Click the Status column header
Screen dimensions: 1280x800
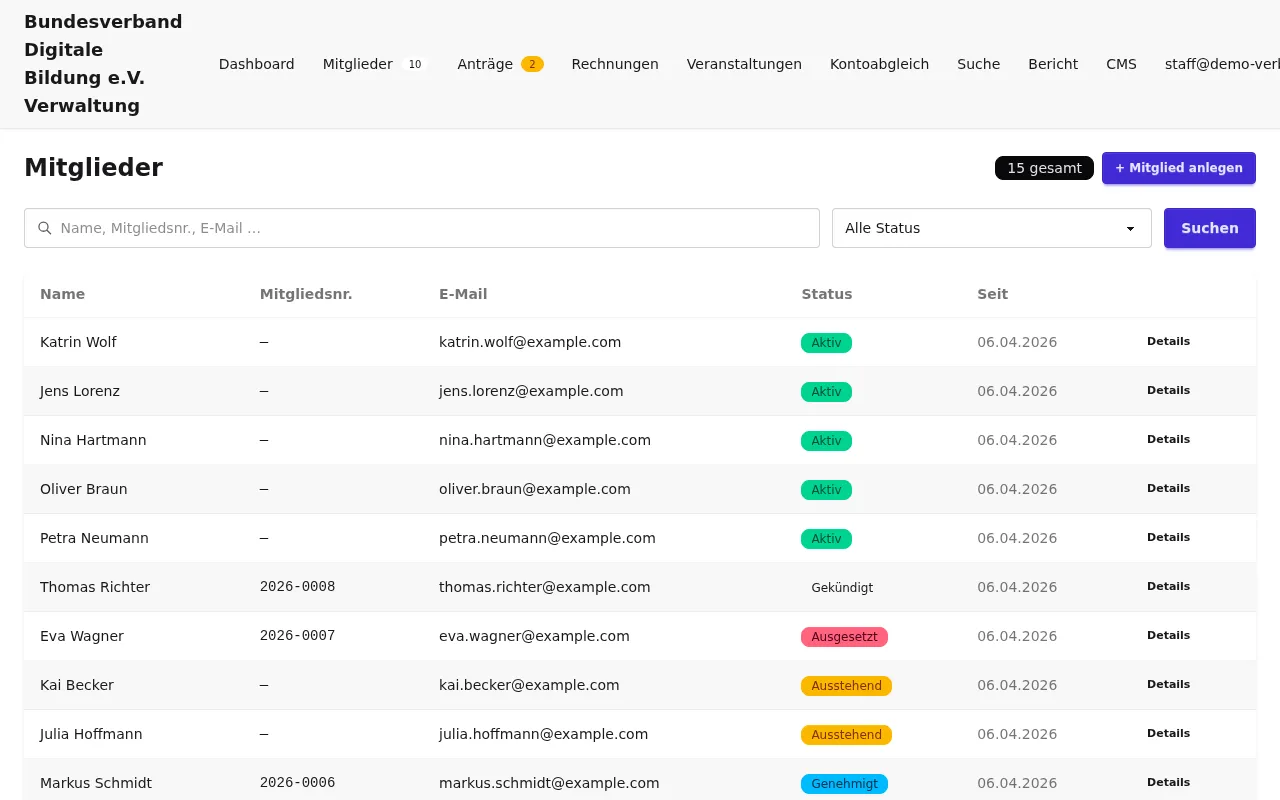(x=827, y=294)
